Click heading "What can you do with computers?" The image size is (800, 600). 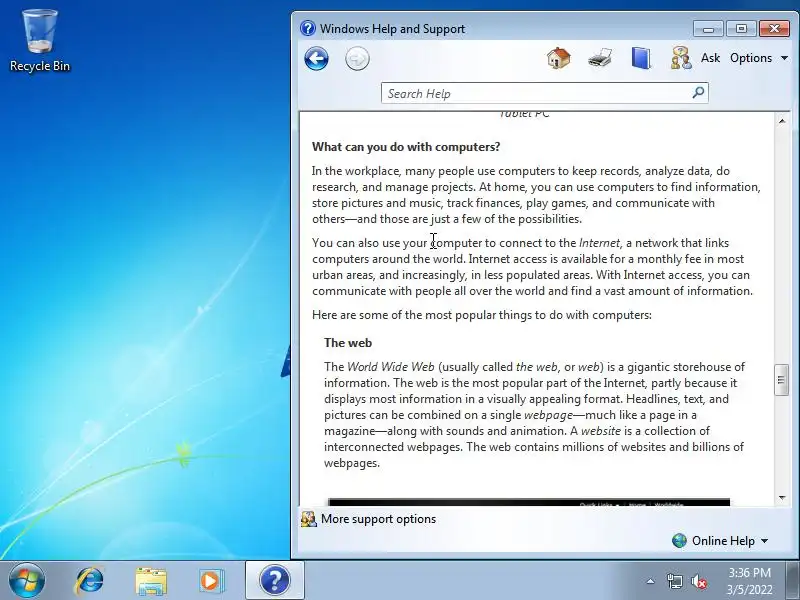406,147
